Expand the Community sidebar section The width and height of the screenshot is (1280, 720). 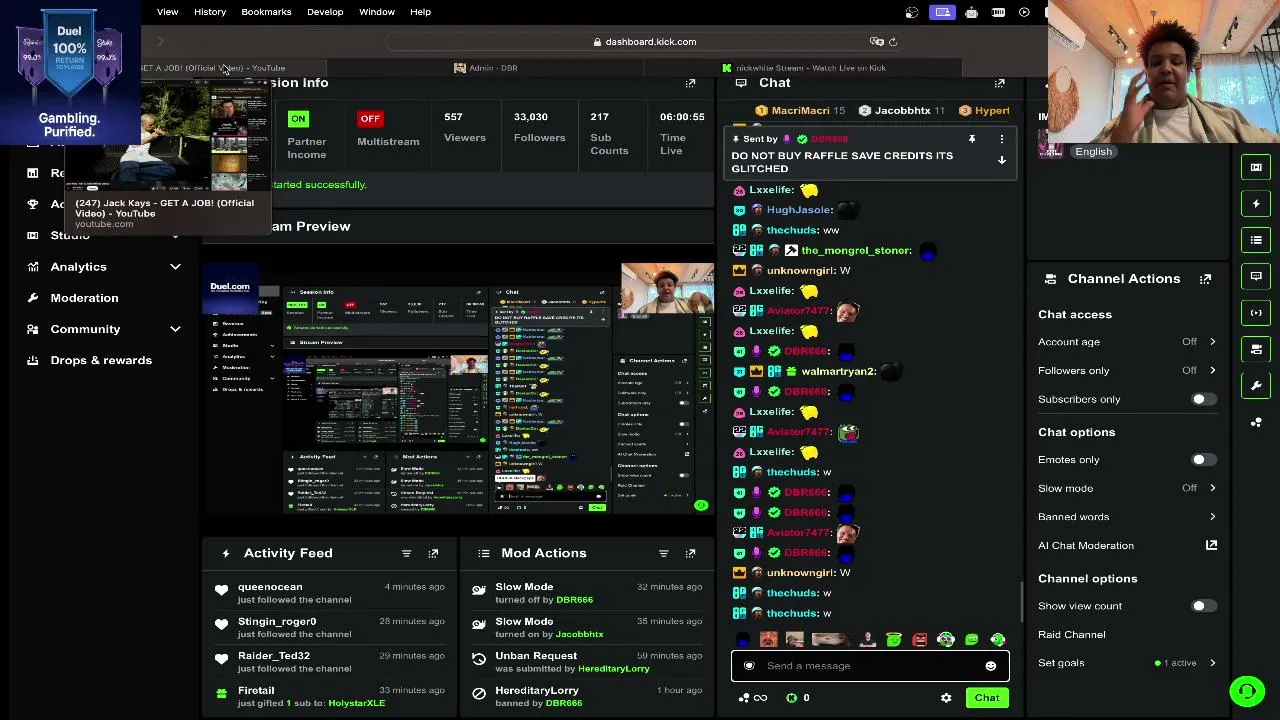point(175,329)
